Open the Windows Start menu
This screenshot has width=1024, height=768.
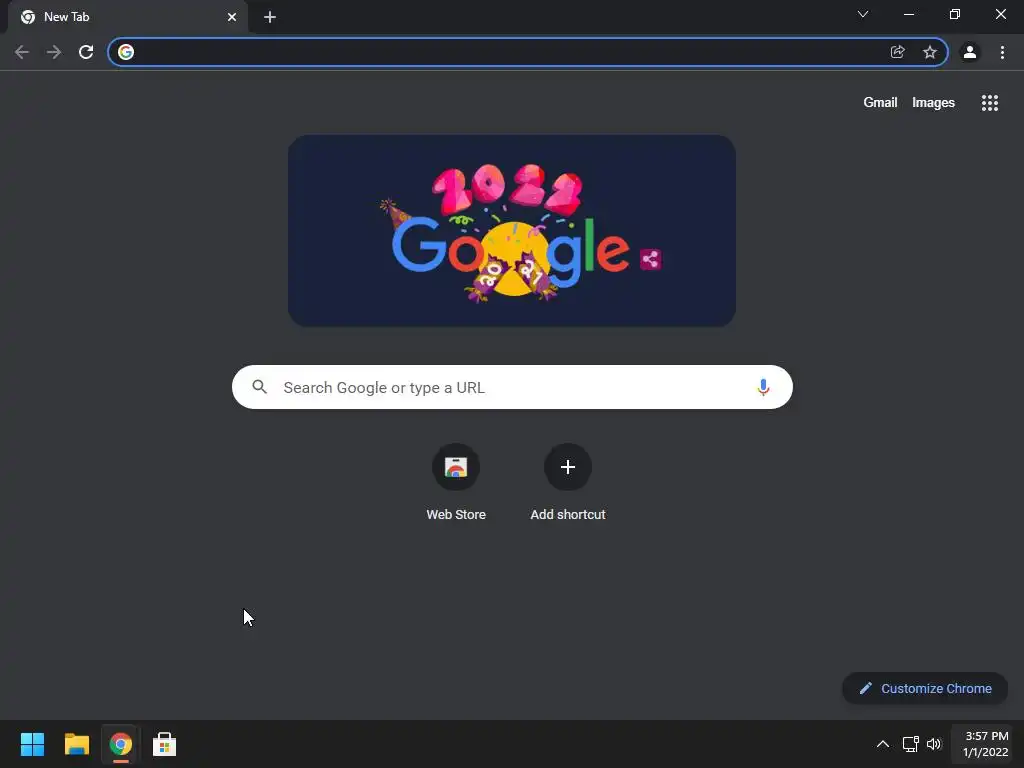[x=32, y=744]
